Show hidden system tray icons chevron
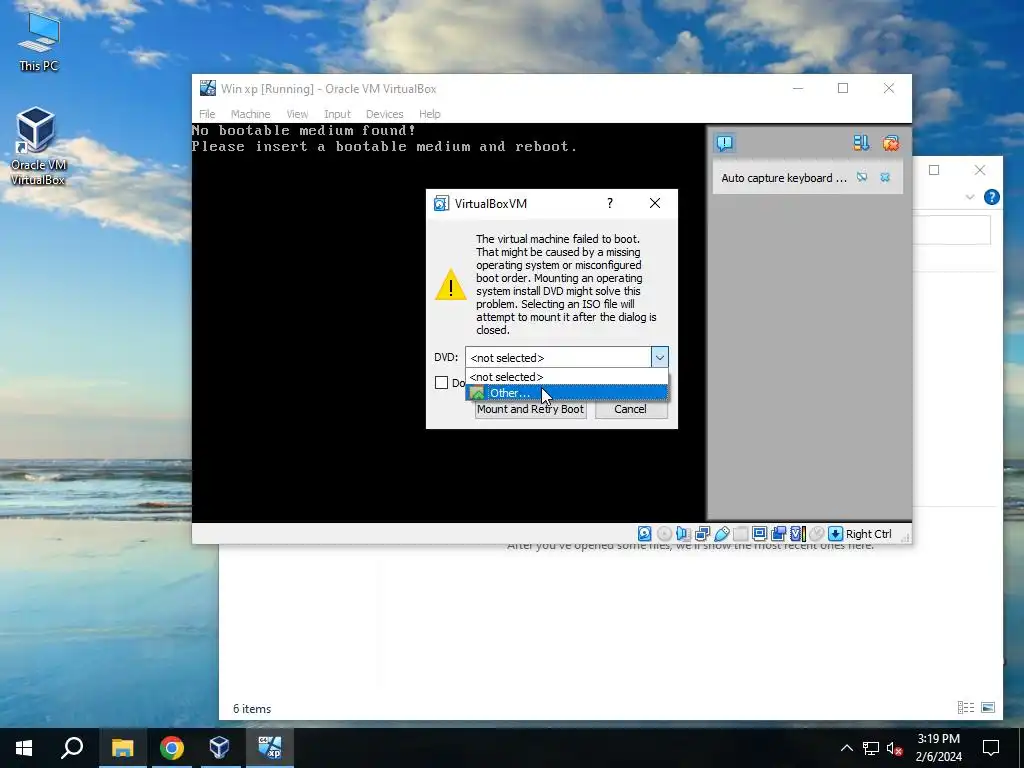The height and width of the screenshot is (768, 1024). click(846, 748)
